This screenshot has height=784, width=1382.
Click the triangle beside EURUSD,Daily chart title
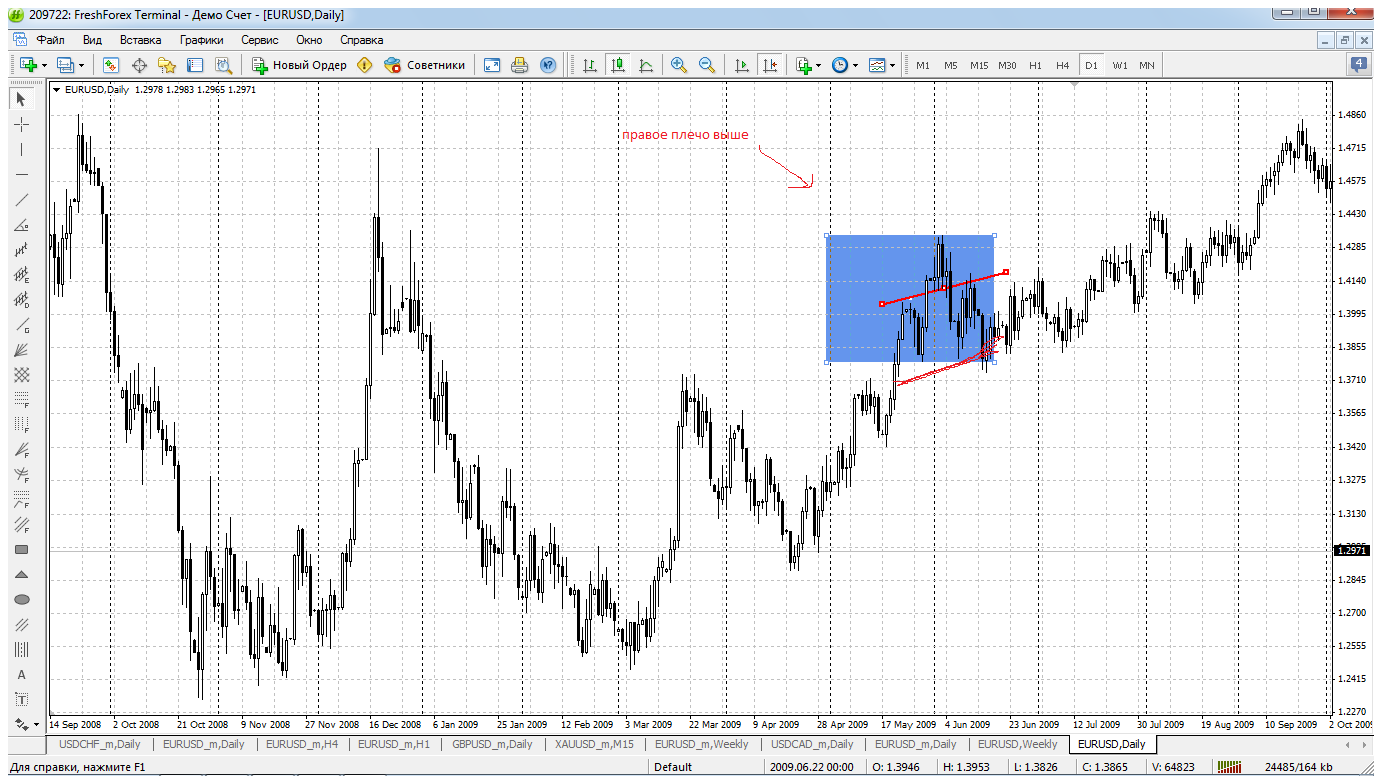(x=56, y=90)
